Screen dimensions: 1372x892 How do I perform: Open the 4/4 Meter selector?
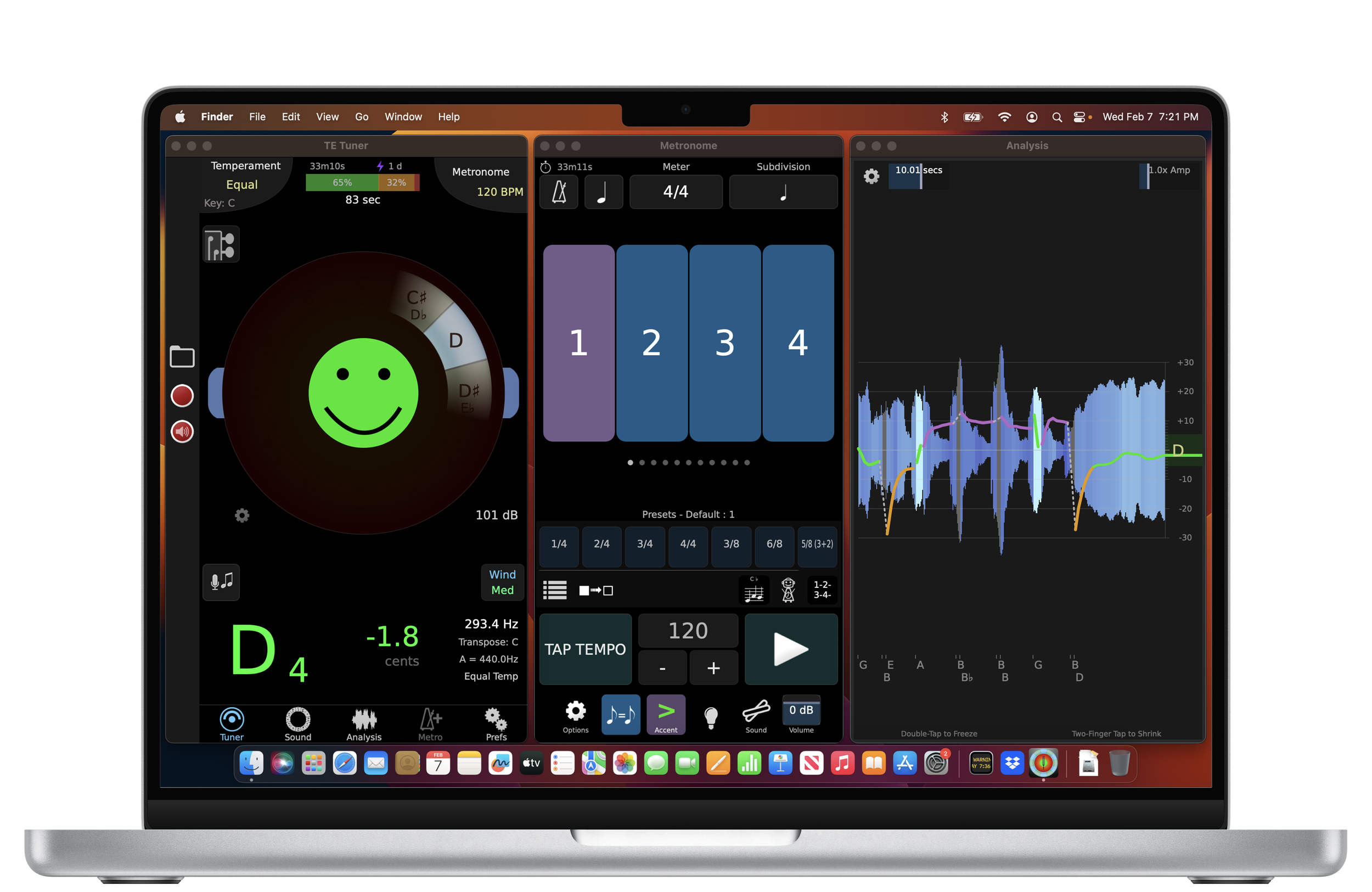point(676,192)
